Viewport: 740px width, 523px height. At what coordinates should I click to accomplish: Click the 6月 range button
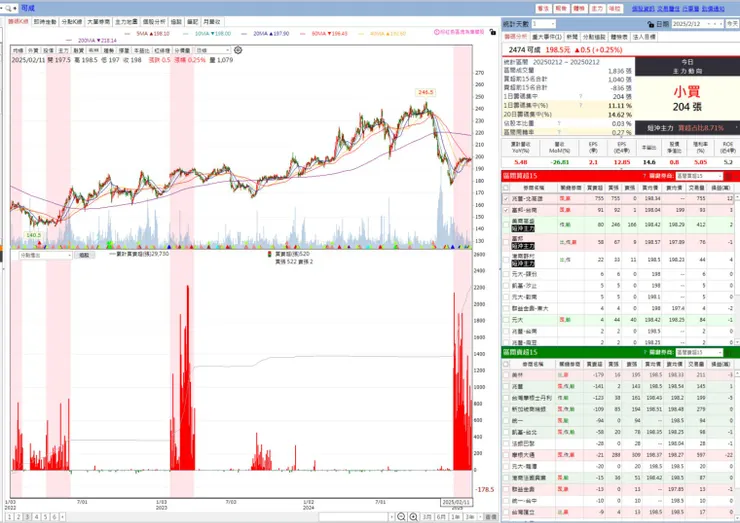[x=441, y=517]
